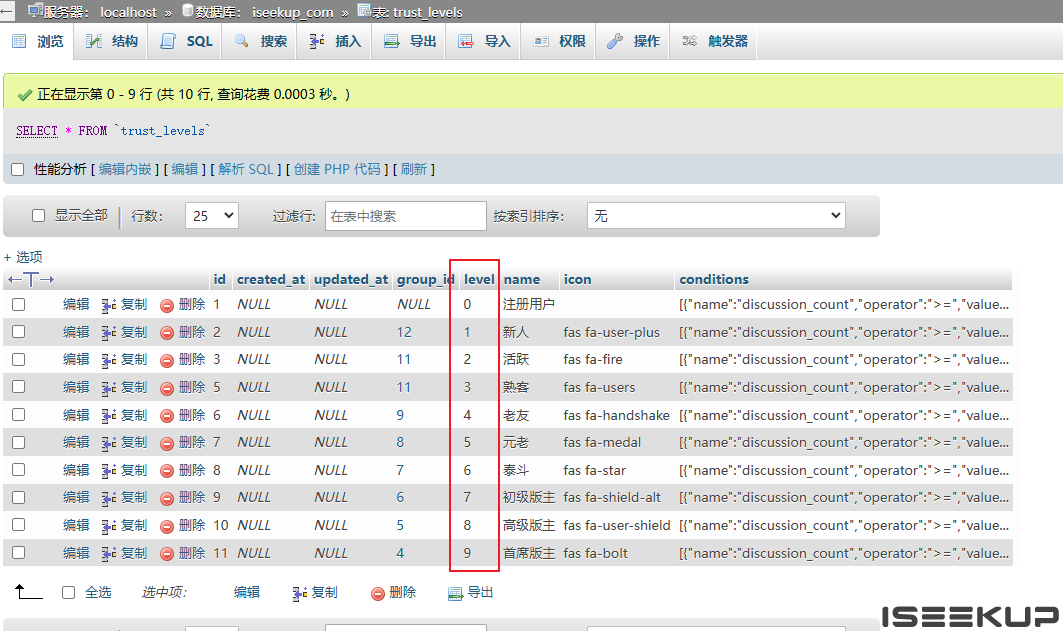
Task: Click the copy icon for row 活跃
Action: 108,361
